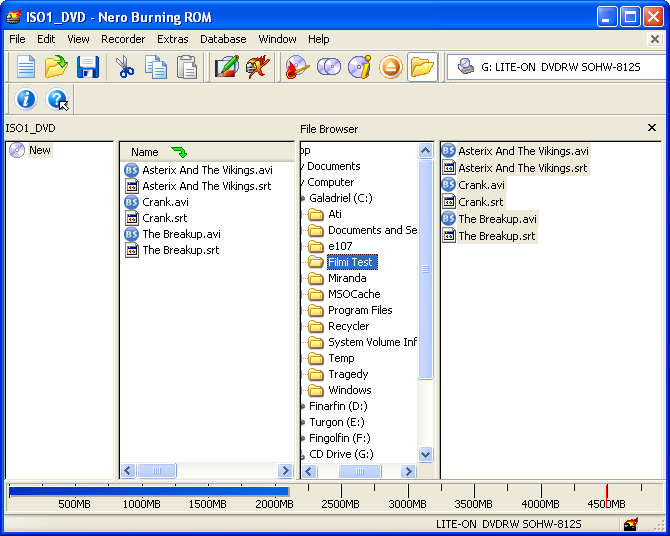Select the Galadriel (C:) drive in tree
Screen dimensions: 670x536
click(341, 198)
